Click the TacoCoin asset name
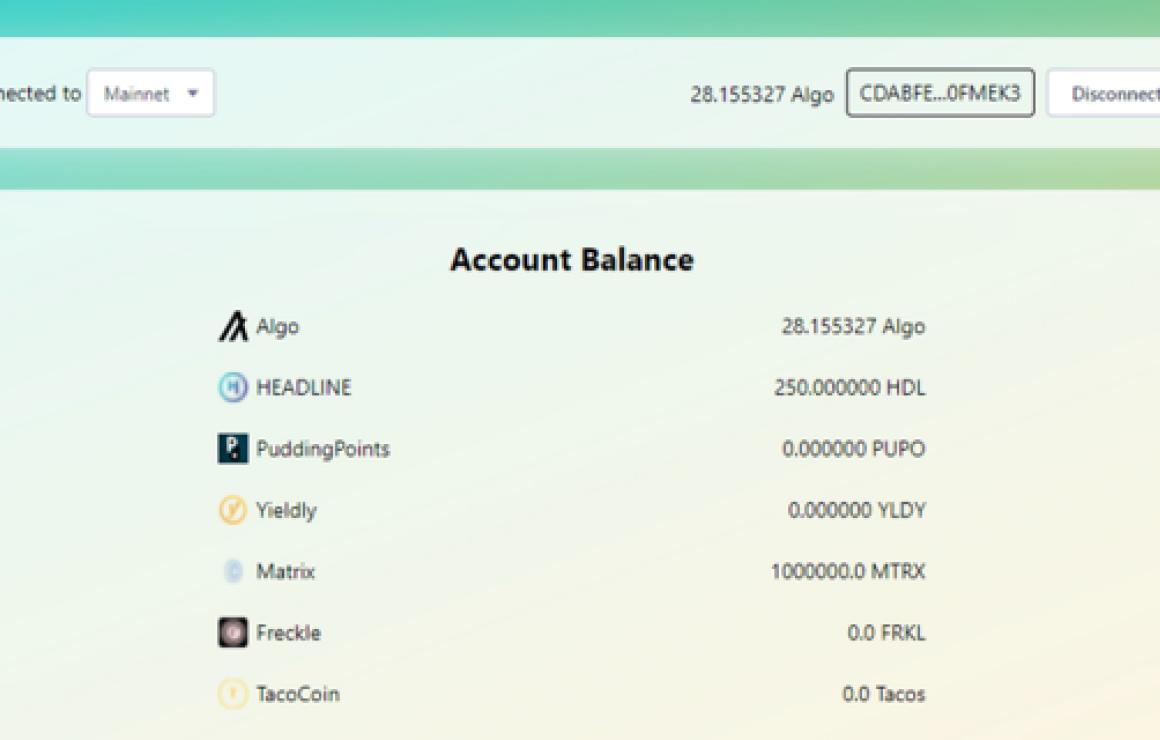Image resolution: width=1160 pixels, height=740 pixels. [298, 694]
